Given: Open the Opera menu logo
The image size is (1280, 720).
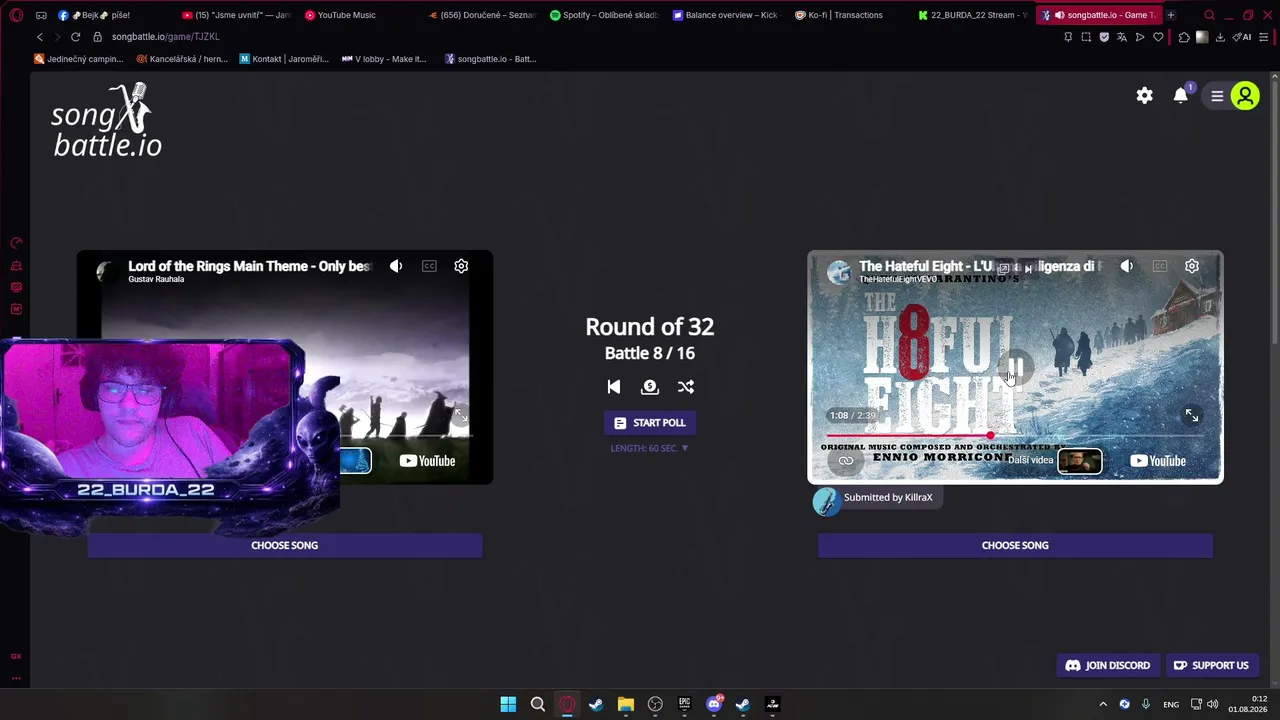Looking at the screenshot, I should tap(16, 15).
